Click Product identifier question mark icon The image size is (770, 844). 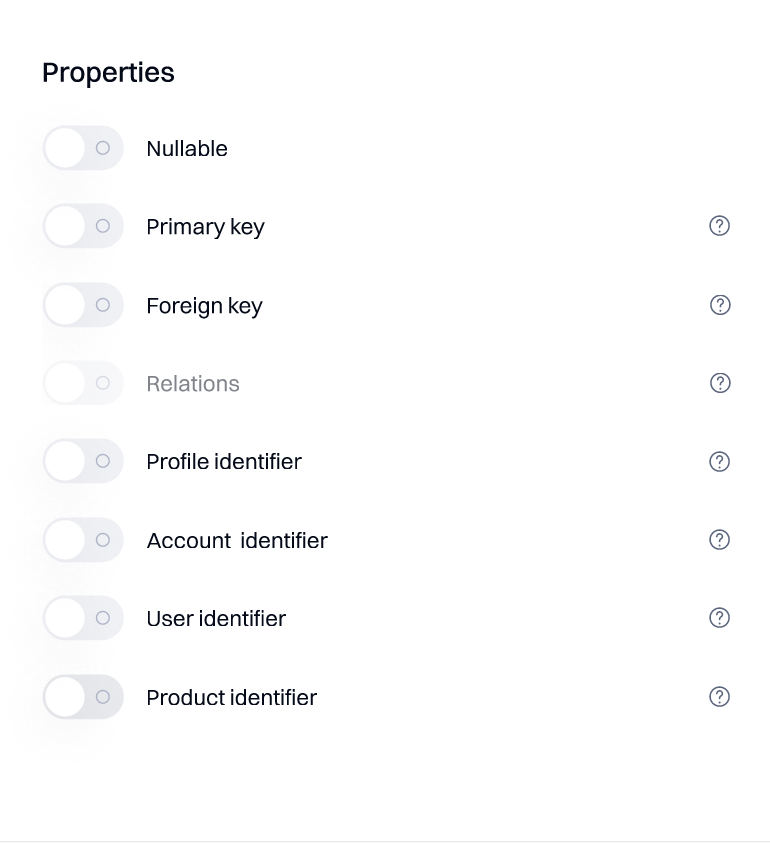pos(719,697)
